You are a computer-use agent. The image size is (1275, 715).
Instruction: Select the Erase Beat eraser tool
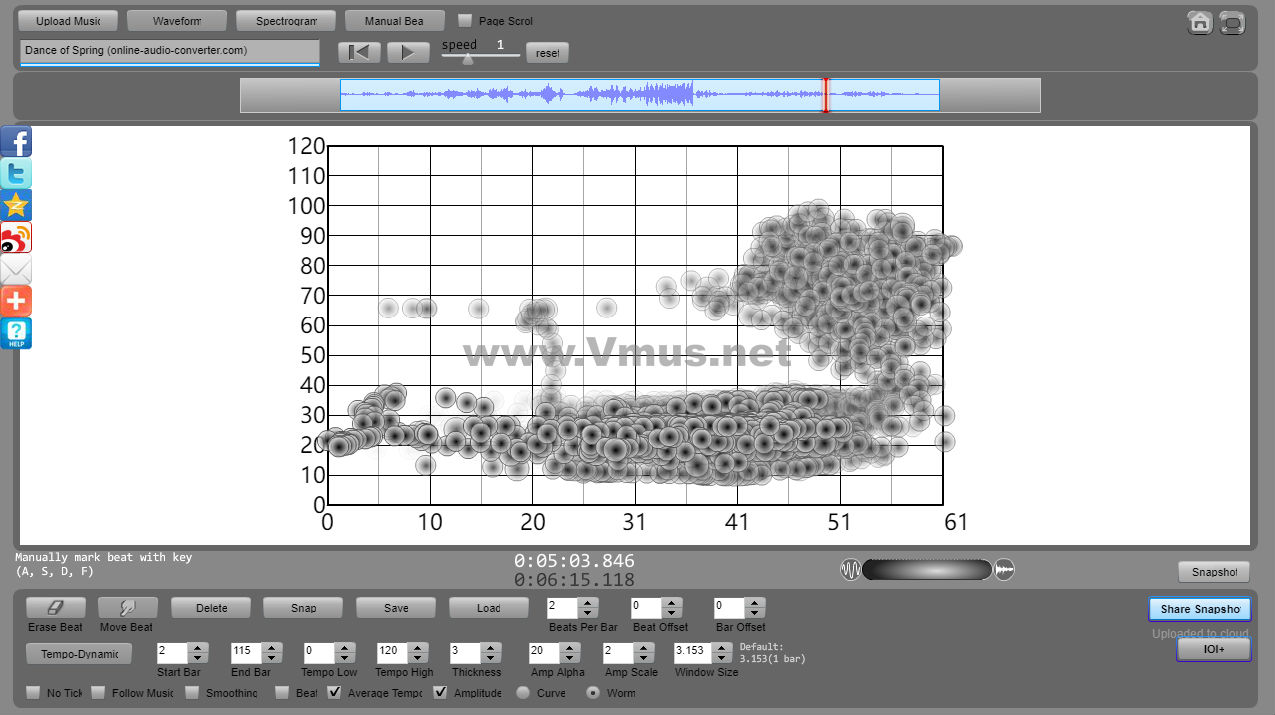55,608
